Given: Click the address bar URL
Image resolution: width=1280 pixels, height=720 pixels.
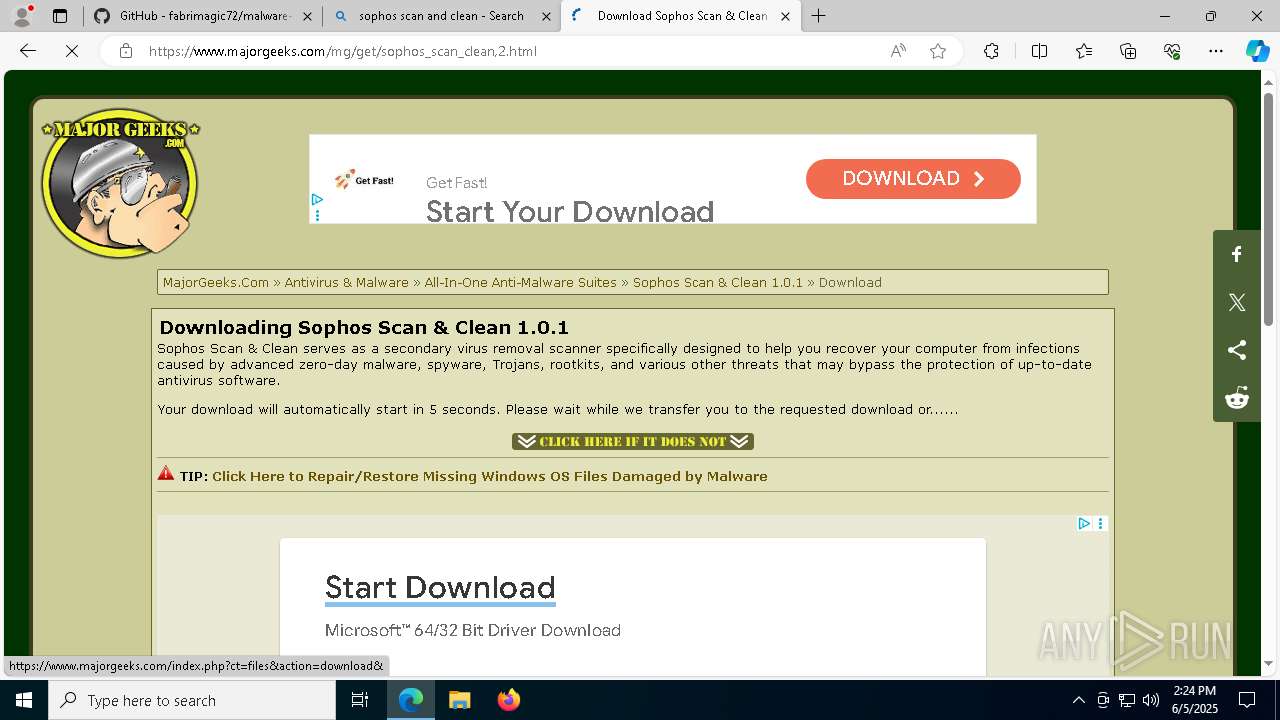Looking at the screenshot, I should pos(343,51).
